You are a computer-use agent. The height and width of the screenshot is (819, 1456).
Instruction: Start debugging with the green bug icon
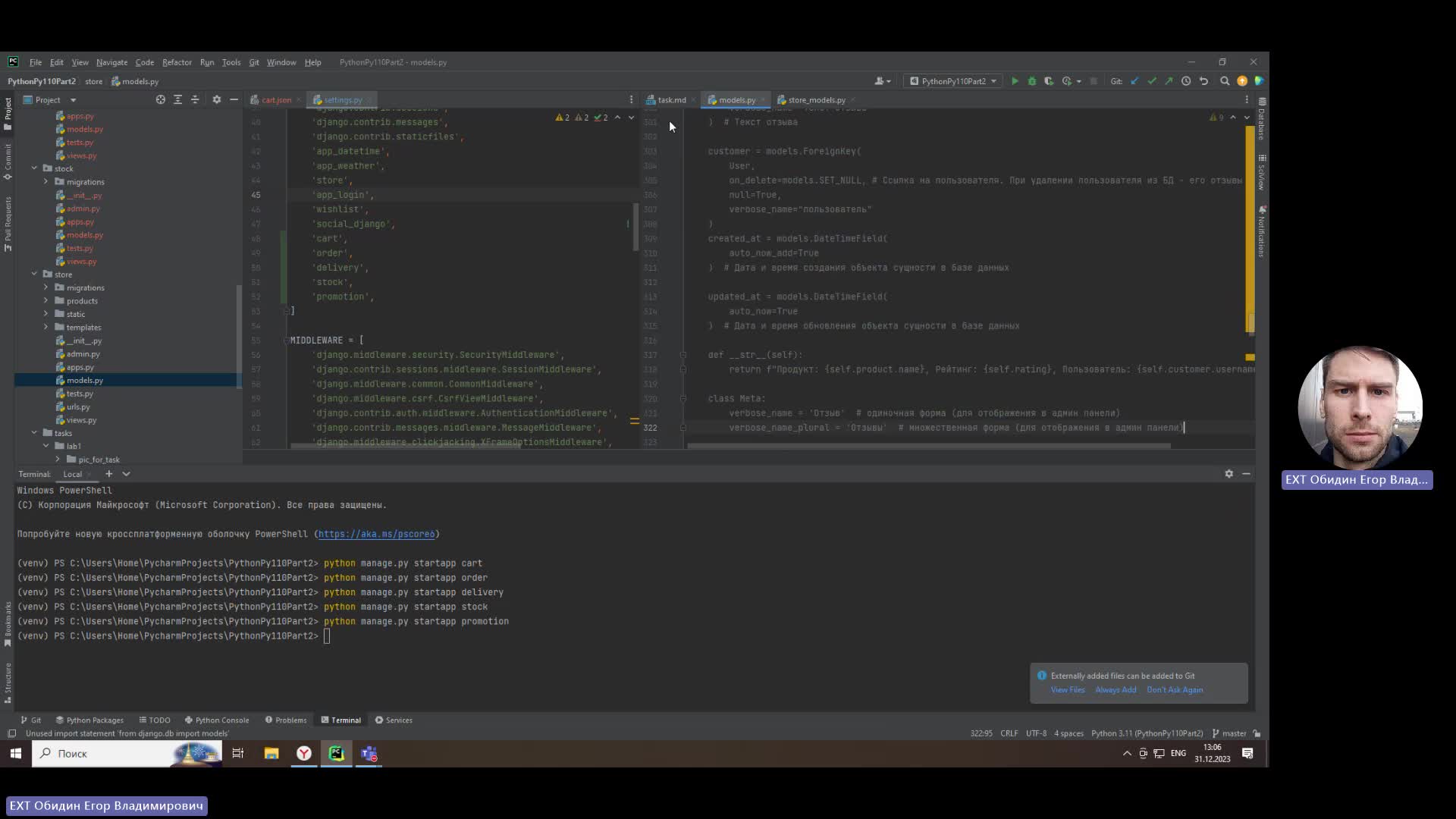[1032, 81]
